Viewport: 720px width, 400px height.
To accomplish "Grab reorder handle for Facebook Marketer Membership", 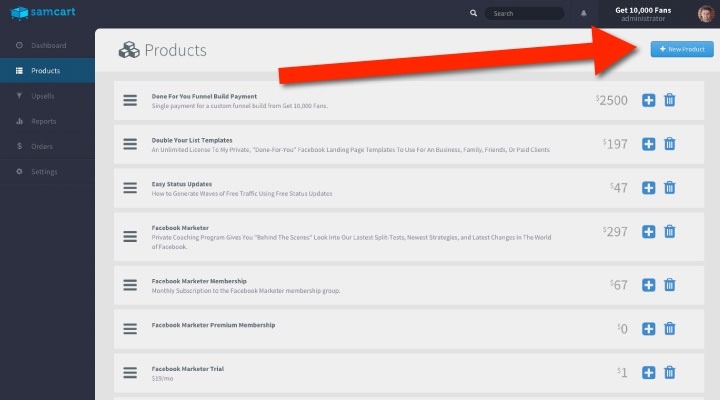I will pyautogui.click(x=130, y=285).
